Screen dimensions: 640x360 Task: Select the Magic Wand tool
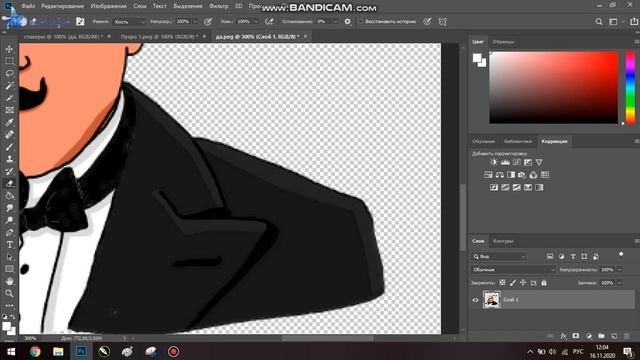pyautogui.click(x=9, y=86)
